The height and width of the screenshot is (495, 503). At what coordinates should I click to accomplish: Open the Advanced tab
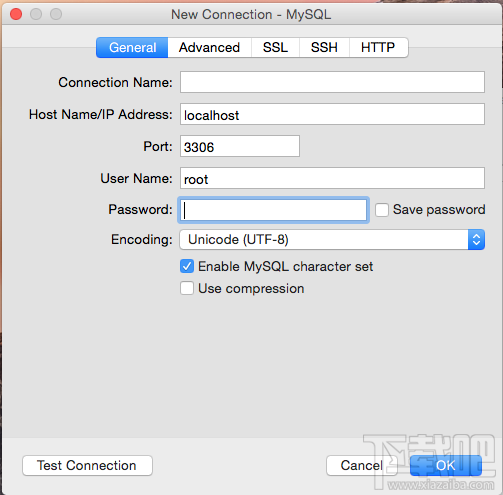[209, 48]
